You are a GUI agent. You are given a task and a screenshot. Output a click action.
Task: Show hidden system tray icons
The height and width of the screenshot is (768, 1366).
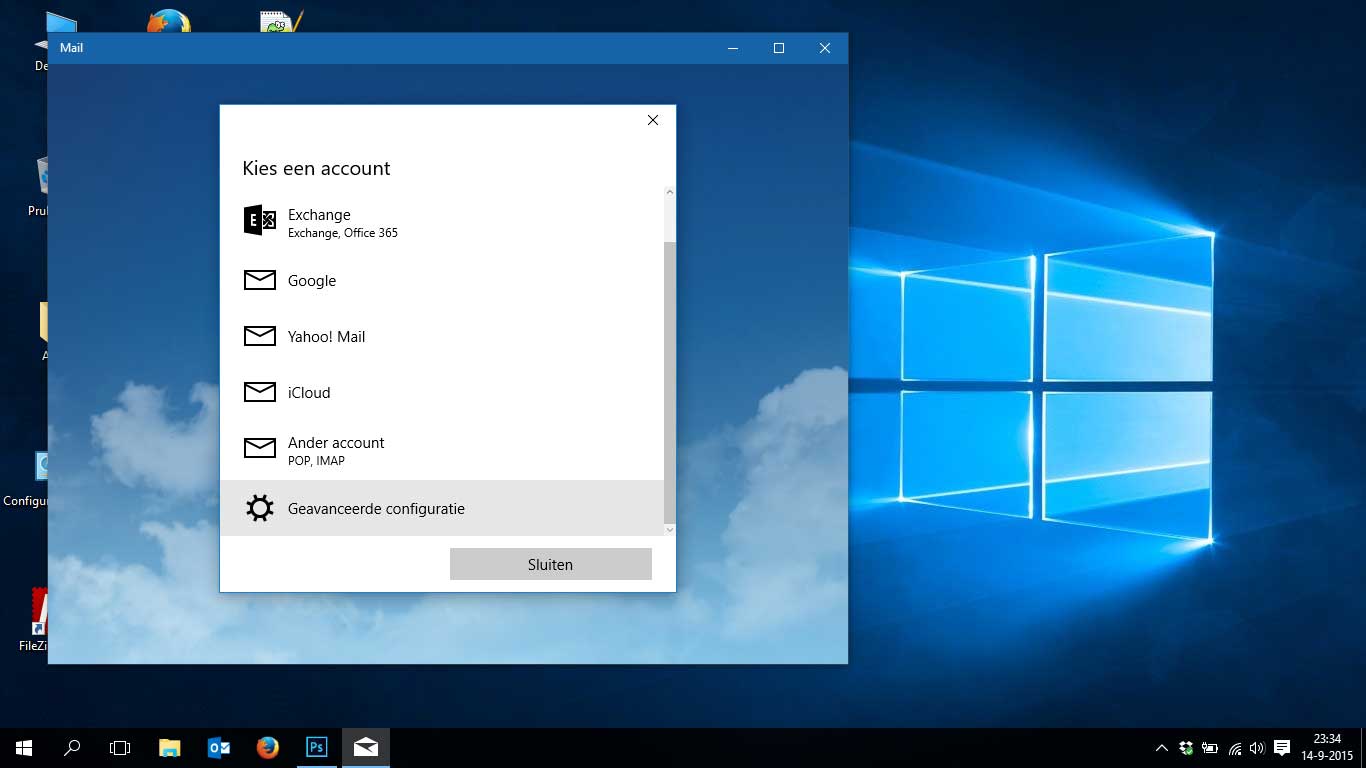tap(1161, 748)
